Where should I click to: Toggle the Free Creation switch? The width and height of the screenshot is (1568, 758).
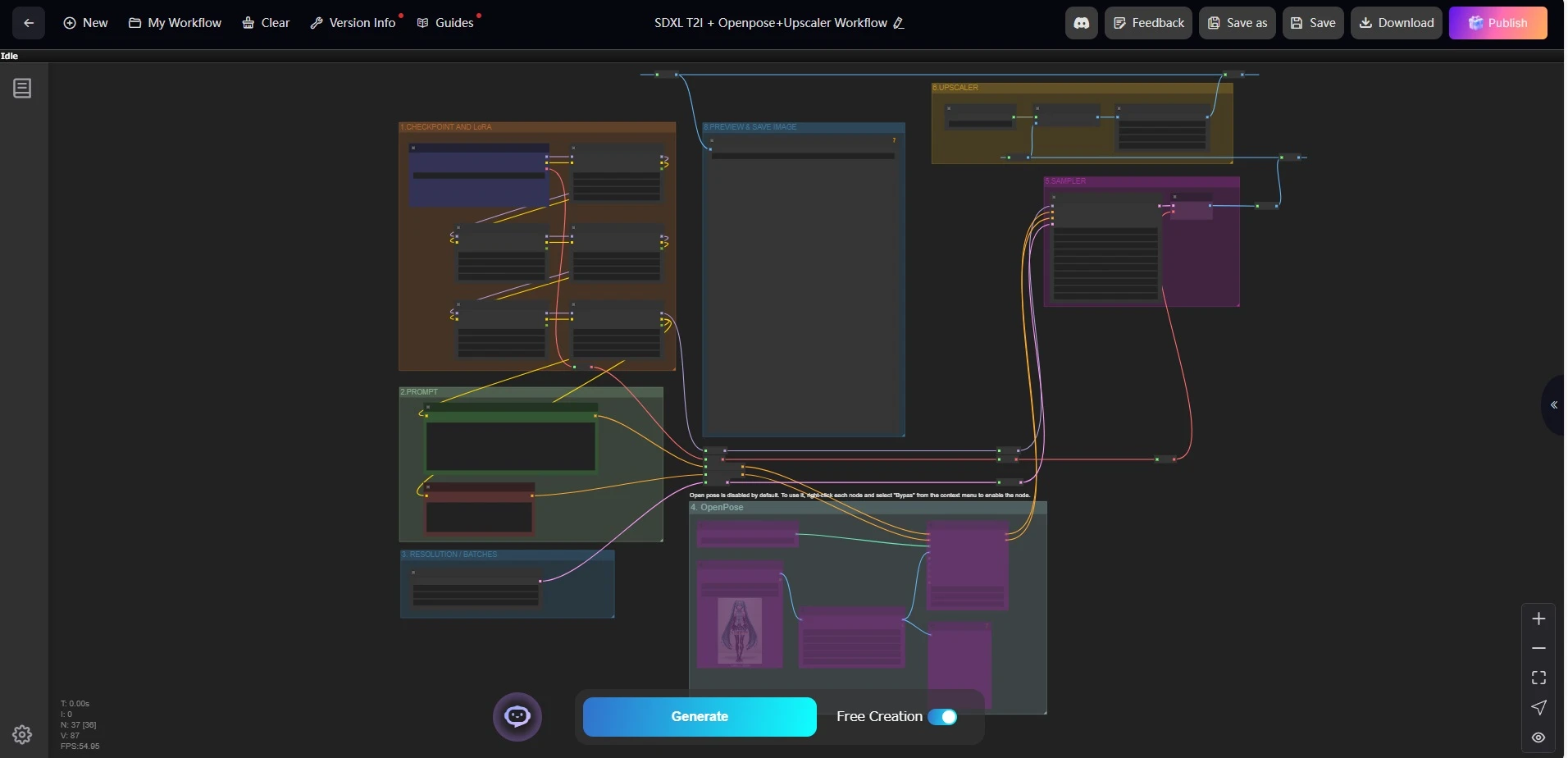(x=942, y=716)
